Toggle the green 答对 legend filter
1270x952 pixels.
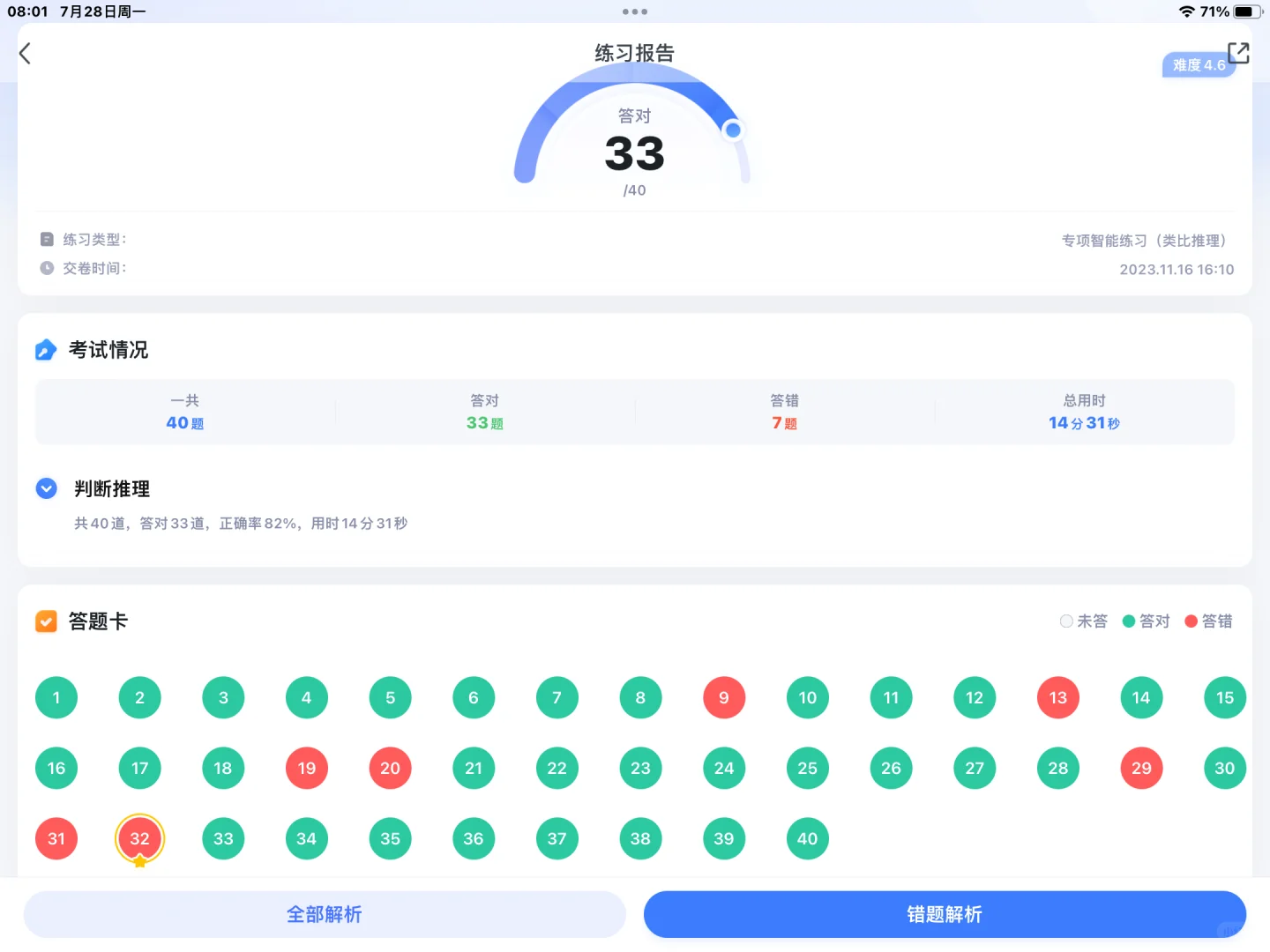click(1146, 621)
